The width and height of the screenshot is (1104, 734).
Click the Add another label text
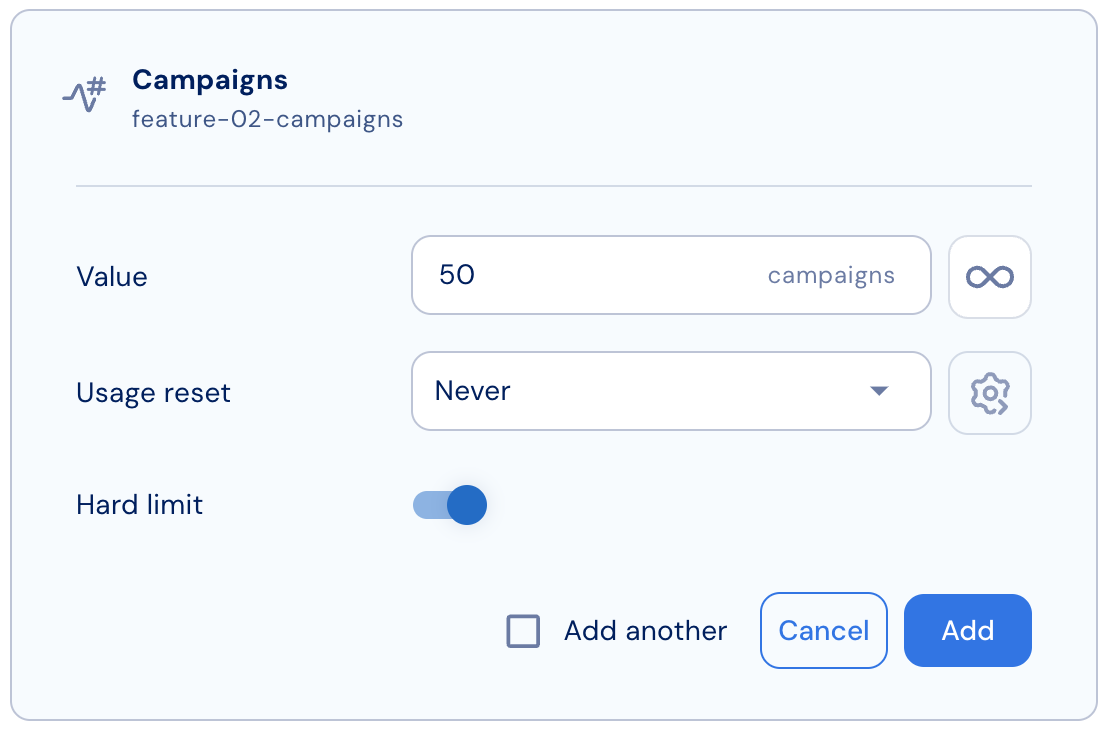[x=645, y=630]
